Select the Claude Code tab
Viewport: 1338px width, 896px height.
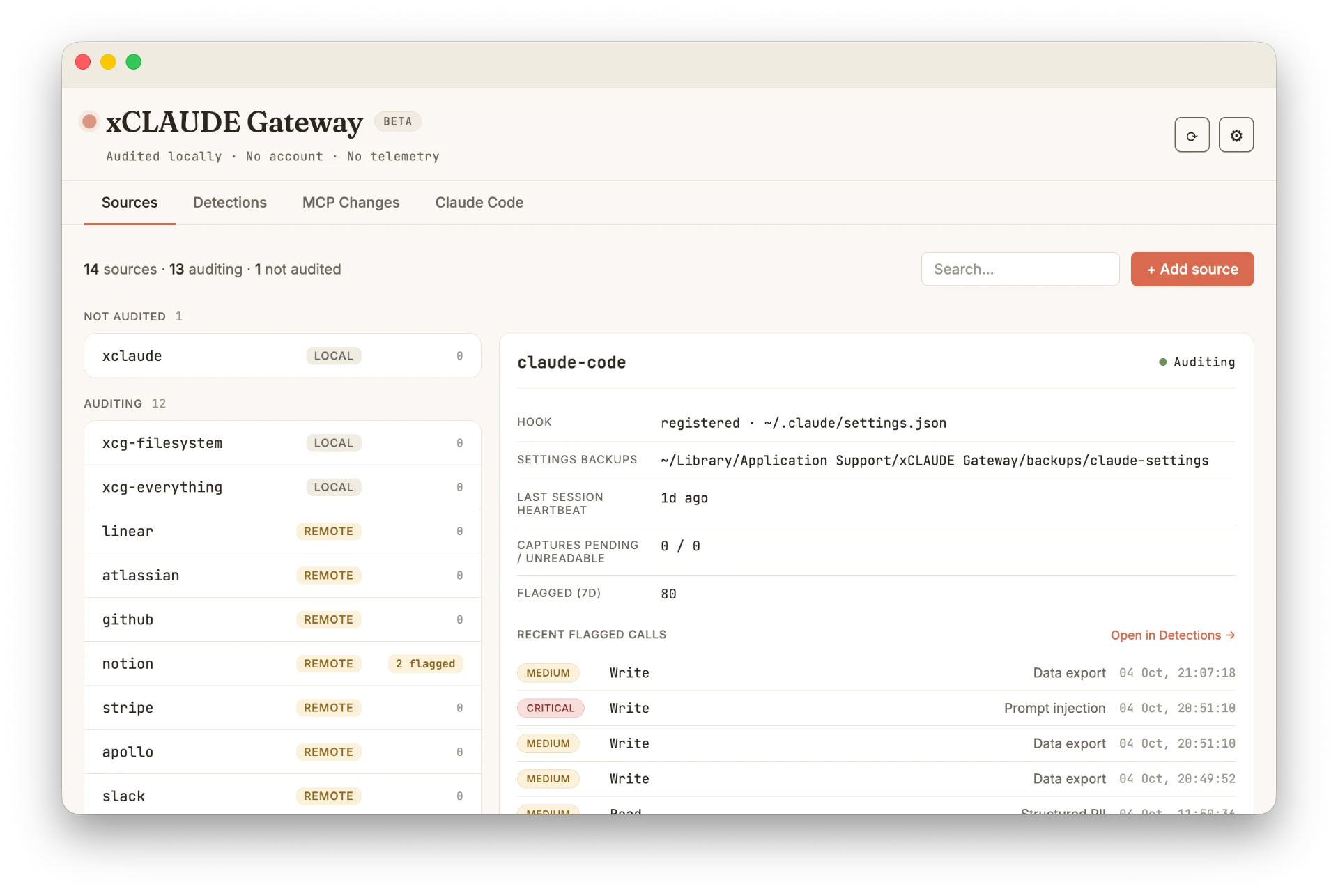tap(479, 203)
